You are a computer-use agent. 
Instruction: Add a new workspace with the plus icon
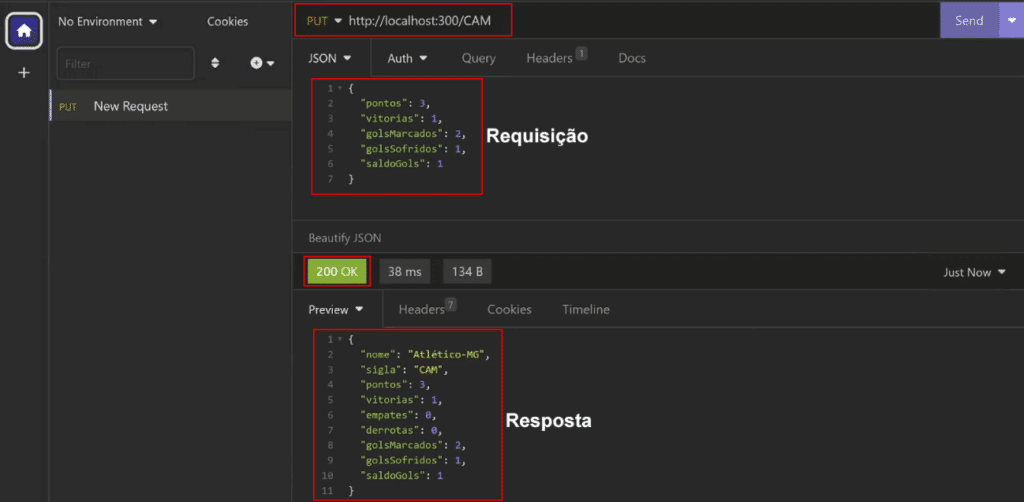pos(24,72)
